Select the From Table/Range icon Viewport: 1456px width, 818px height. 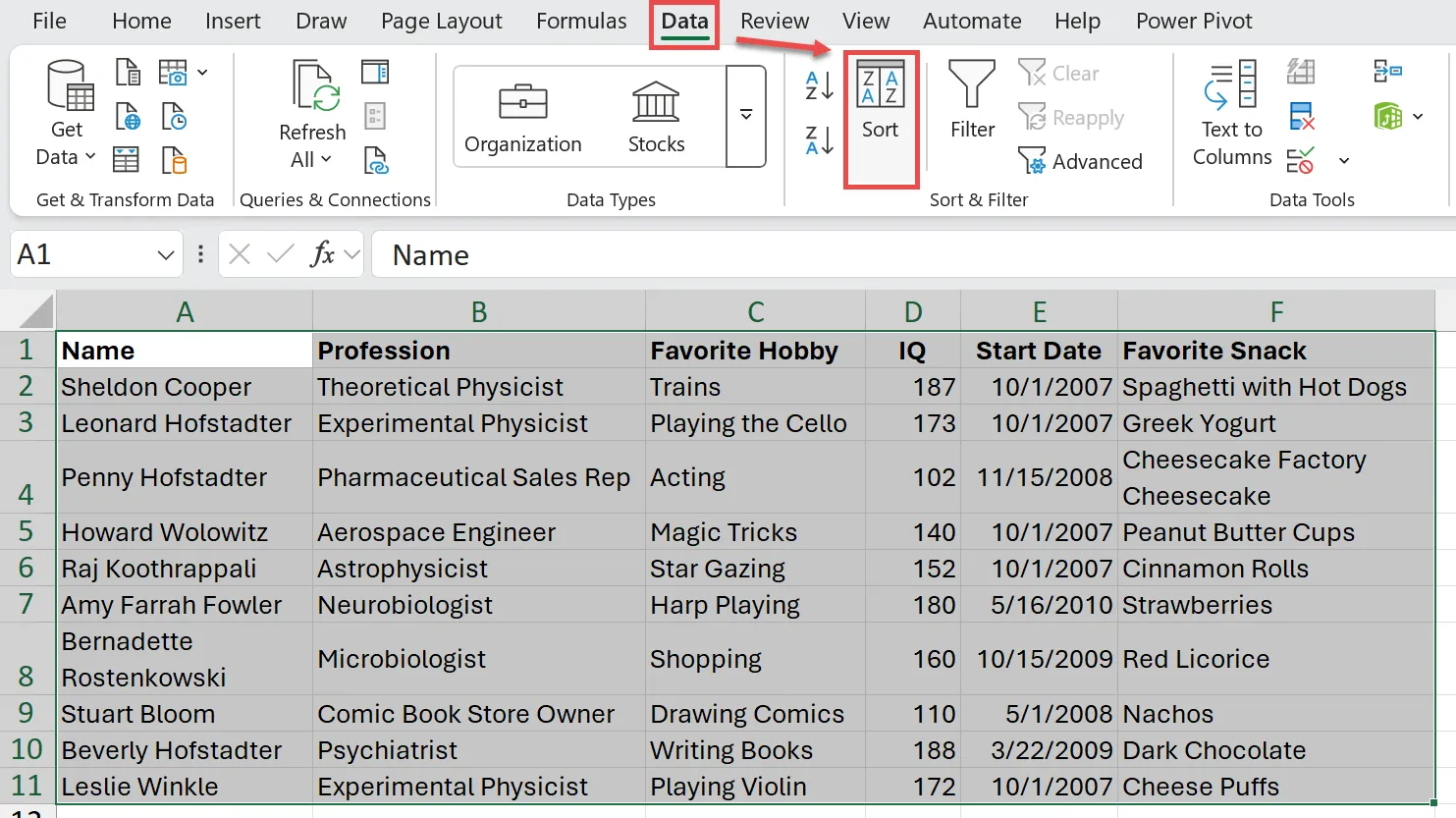[126, 157]
